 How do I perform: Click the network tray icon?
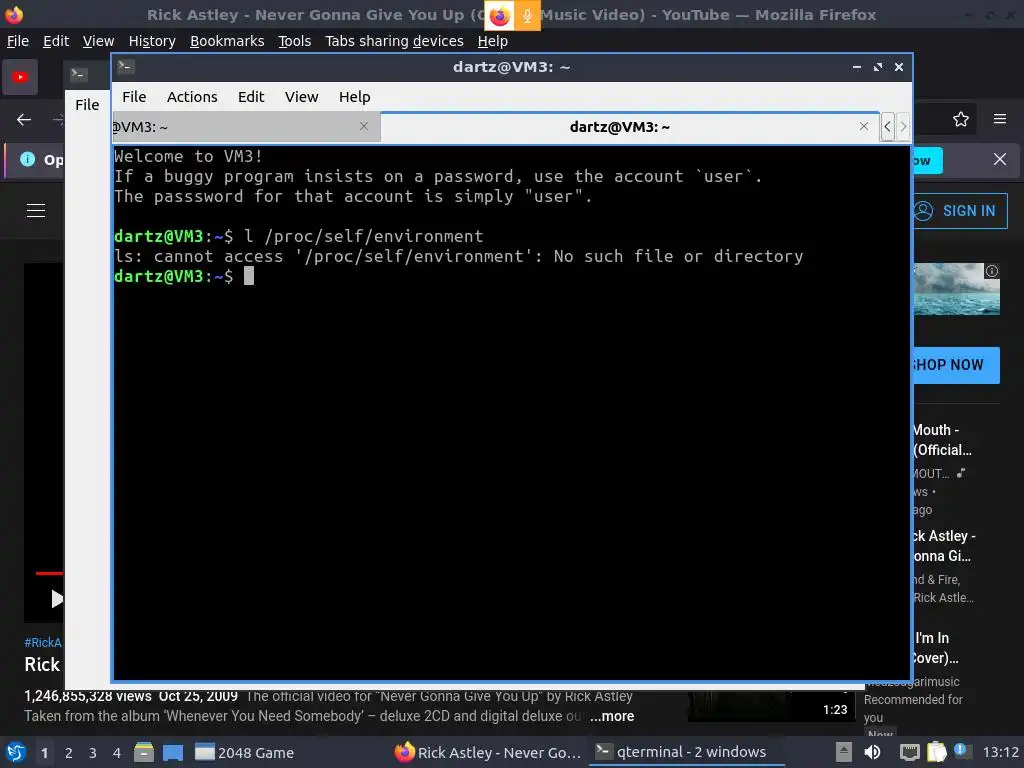909,752
